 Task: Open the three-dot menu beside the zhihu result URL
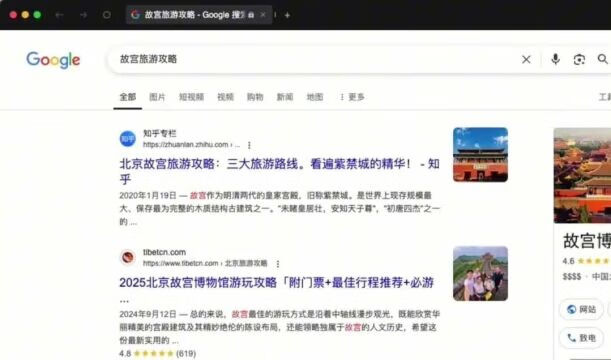coord(249,145)
